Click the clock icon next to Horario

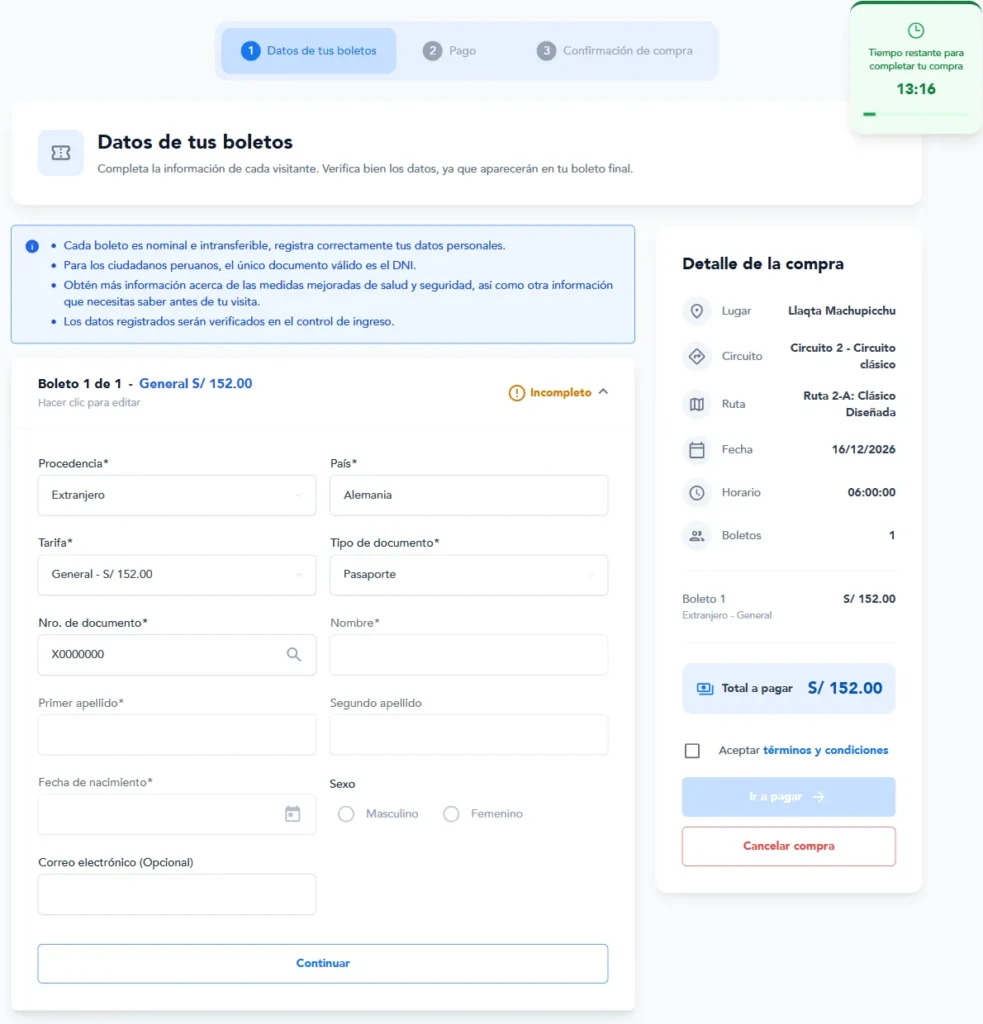697,493
